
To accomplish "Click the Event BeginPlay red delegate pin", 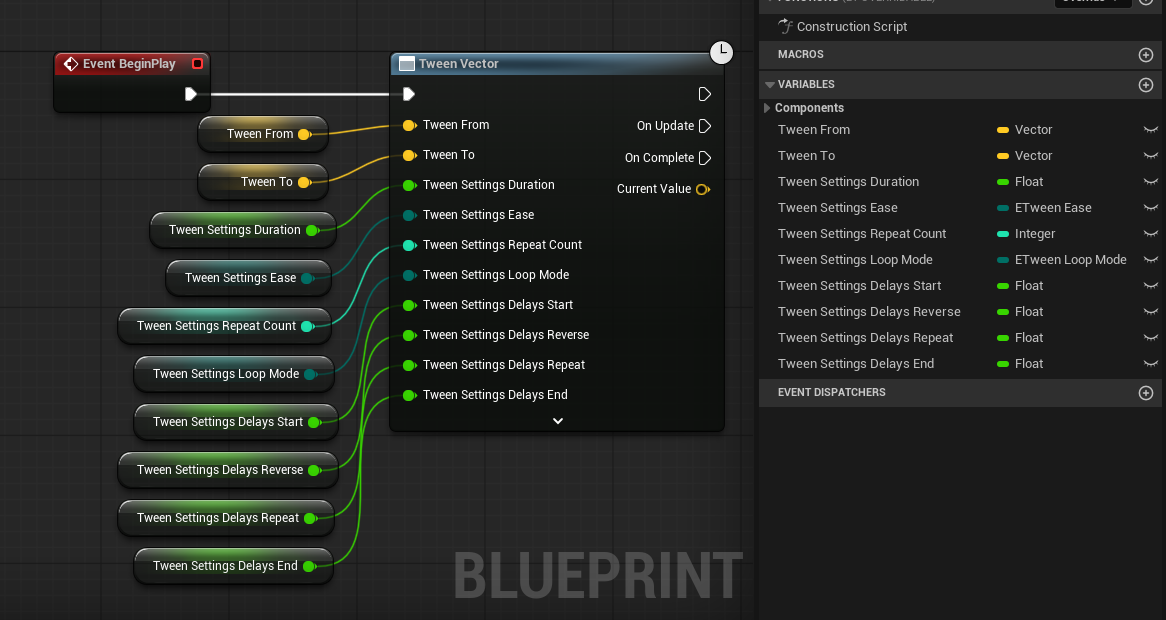I will coord(197,64).
